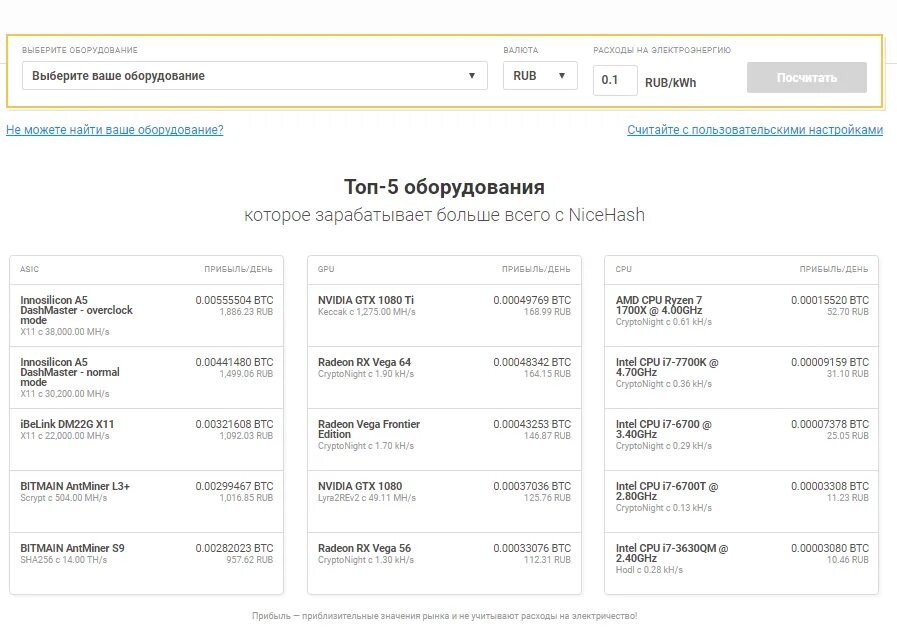Open the RUB currency dropdown

click(540, 76)
